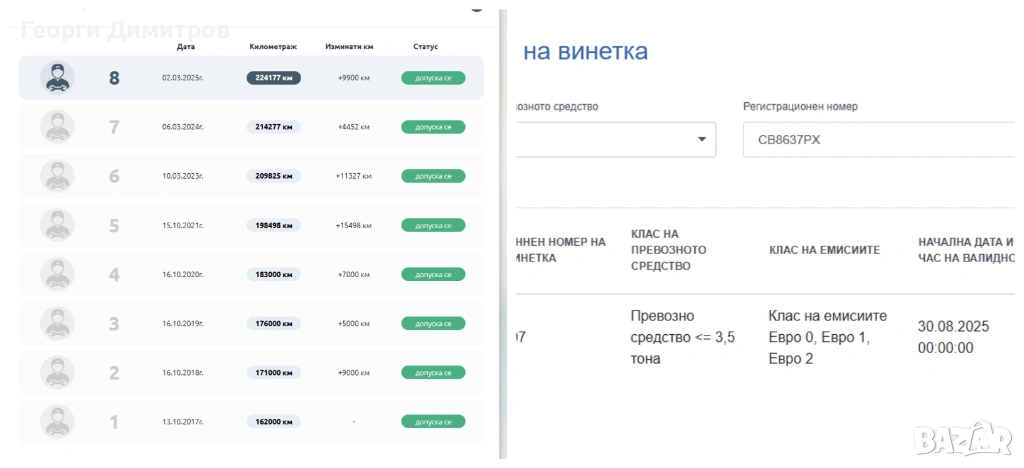The height and width of the screenshot is (468, 1024).
Task: Click the mechanic avatar icon in row 7
Action: pos(57,127)
